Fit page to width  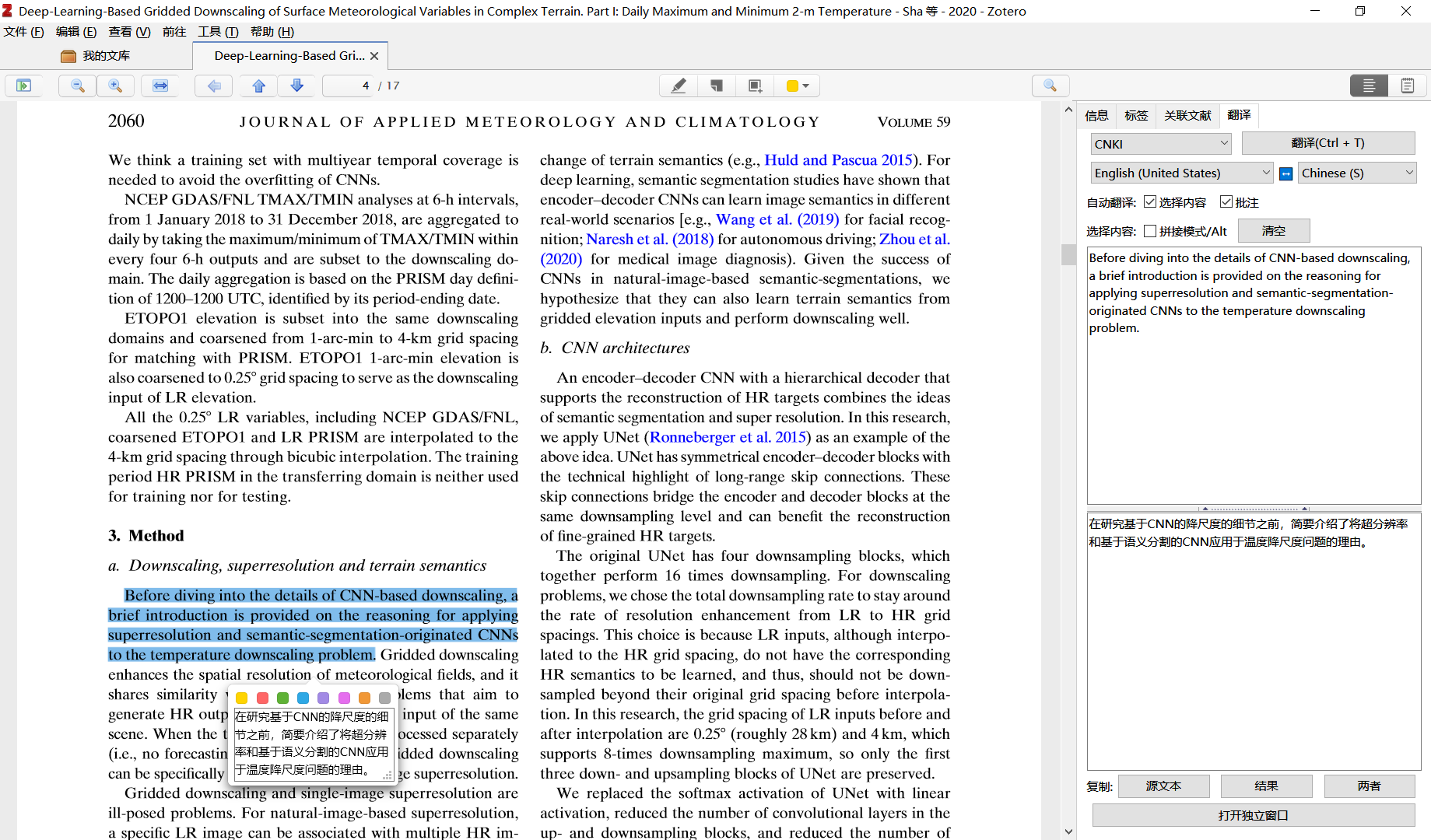click(160, 86)
